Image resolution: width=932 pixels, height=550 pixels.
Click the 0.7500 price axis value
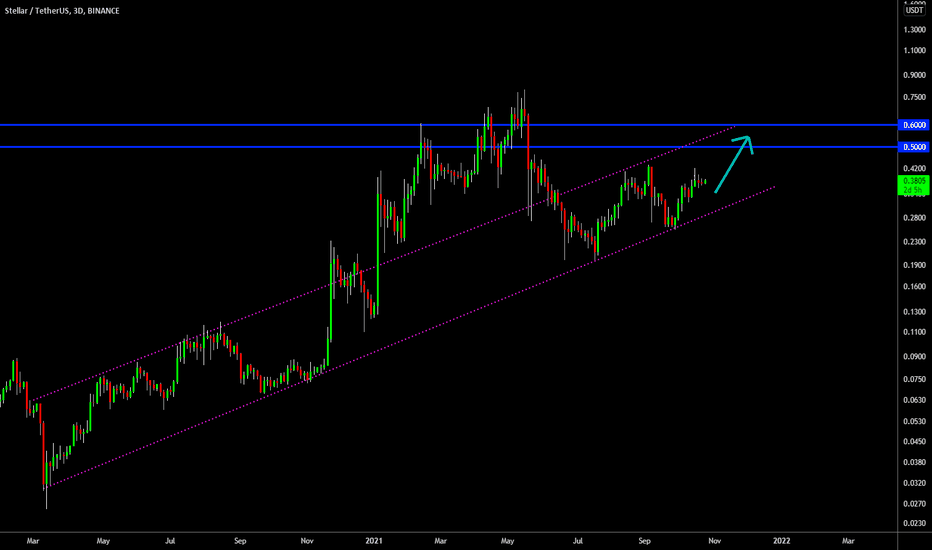[914, 98]
